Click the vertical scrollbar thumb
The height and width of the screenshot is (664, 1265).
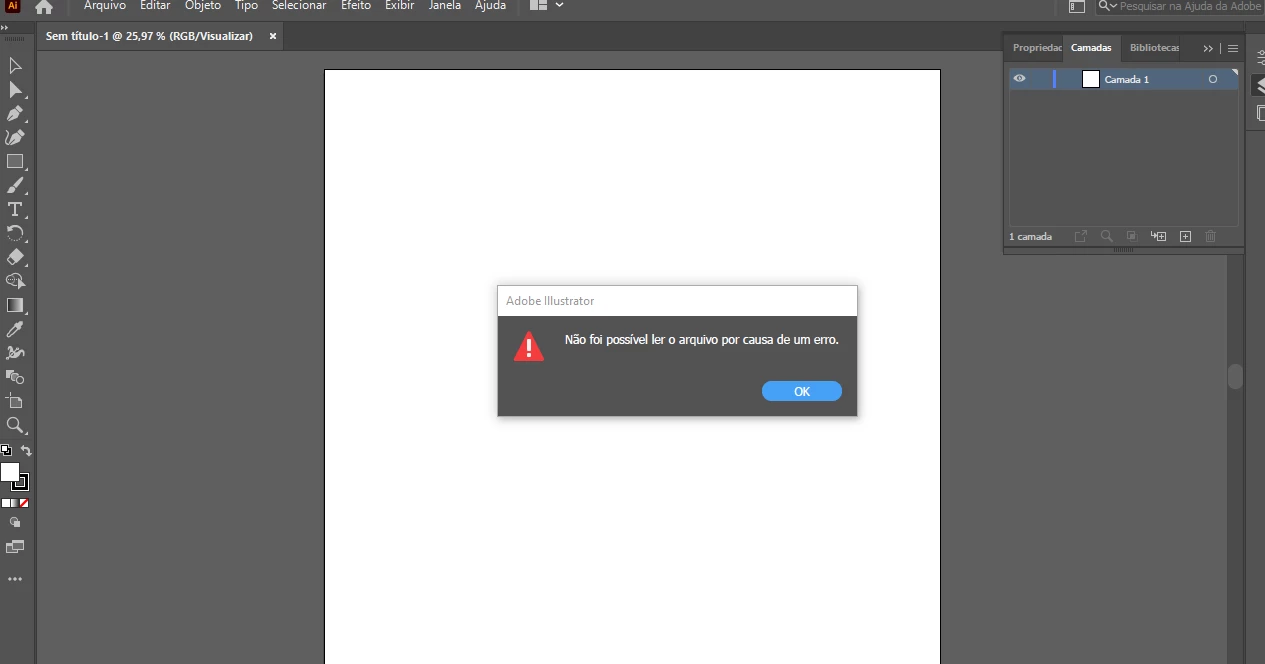click(x=1236, y=376)
